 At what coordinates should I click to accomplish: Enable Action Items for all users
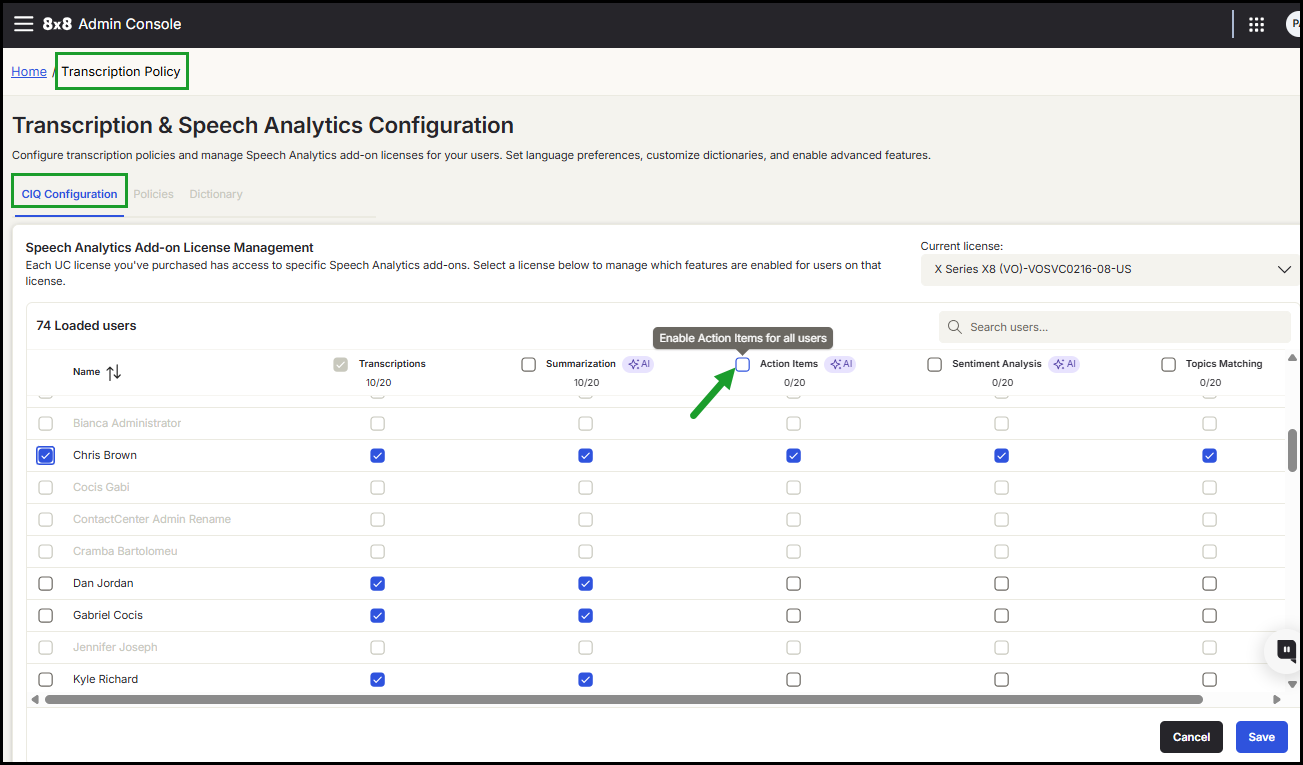(x=743, y=365)
